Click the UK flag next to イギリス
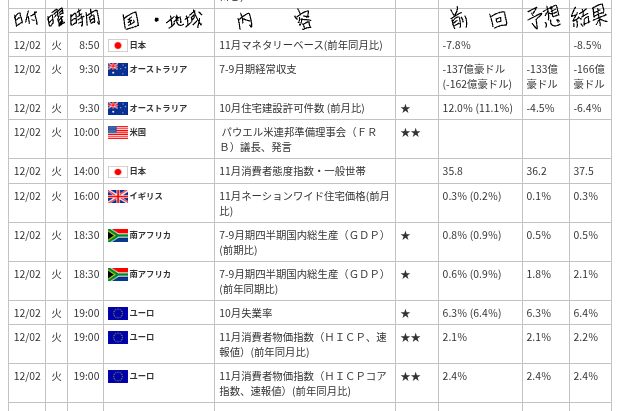 pyautogui.click(x=117, y=196)
